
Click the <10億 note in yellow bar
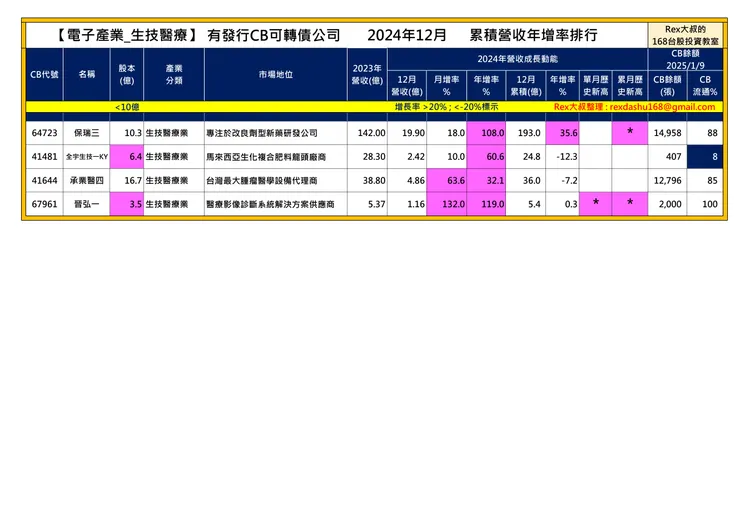point(127,107)
